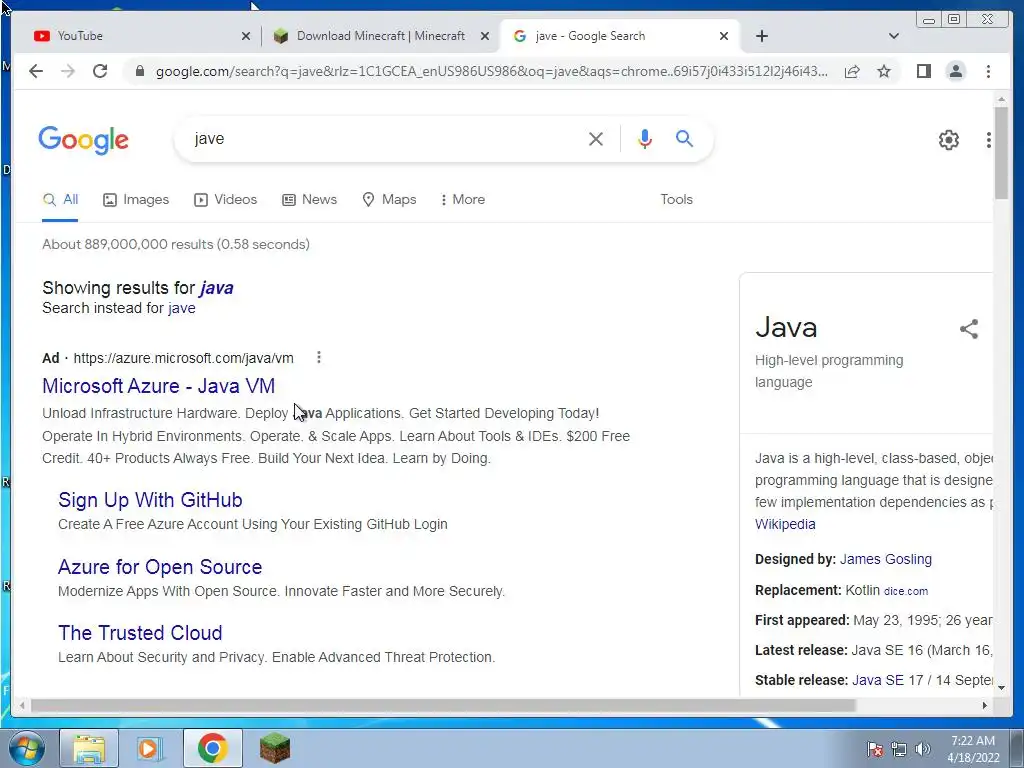Click the About 889,000,000 results text
1024x768 pixels.
coord(176,244)
